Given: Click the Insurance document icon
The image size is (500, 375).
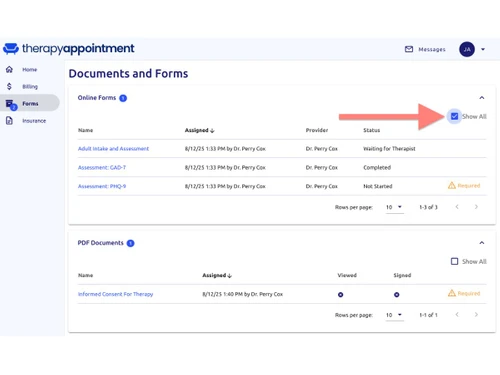Looking at the screenshot, I should [9, 121].
